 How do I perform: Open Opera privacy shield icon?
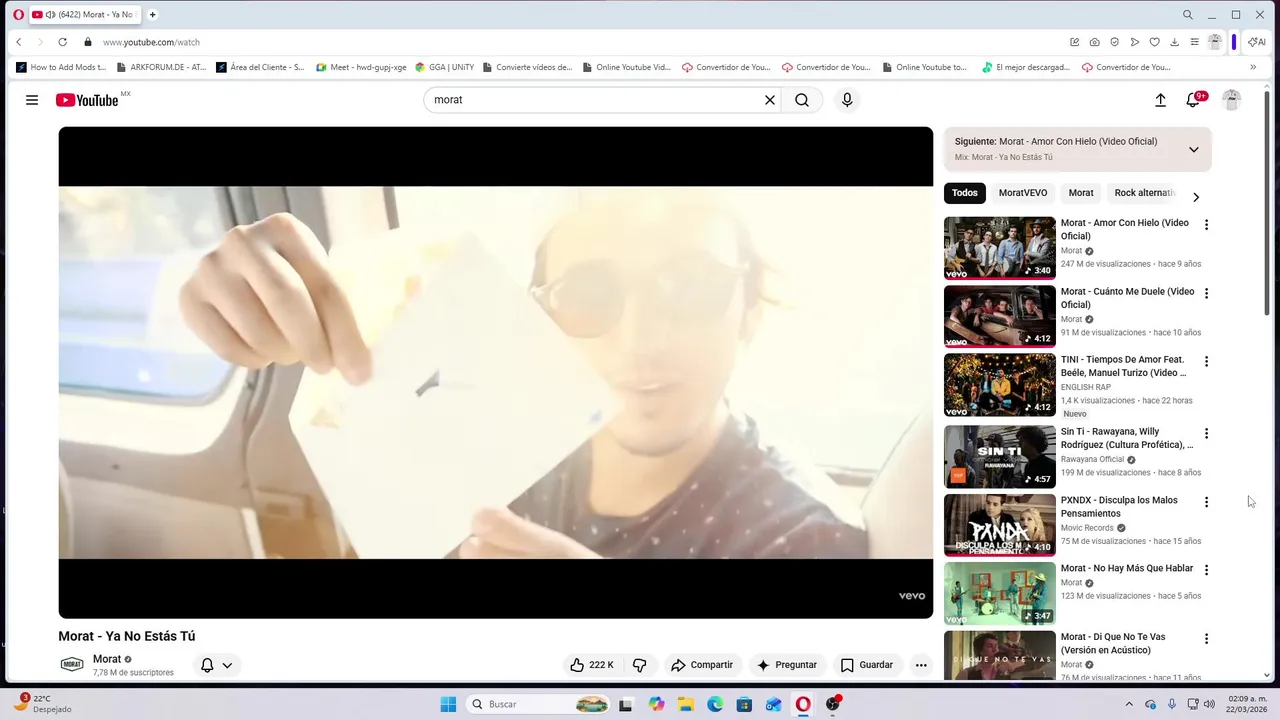coord(1115,42)
